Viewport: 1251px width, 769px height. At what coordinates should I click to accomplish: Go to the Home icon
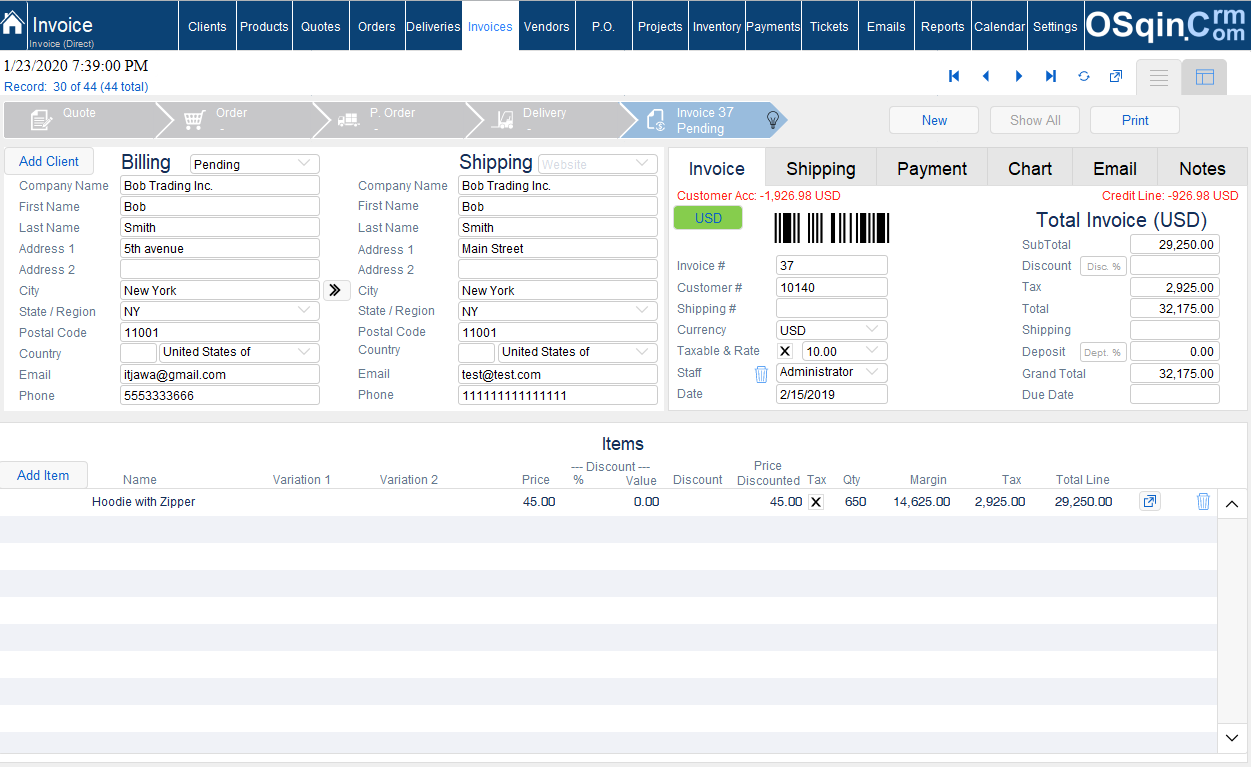click(13, 21)
